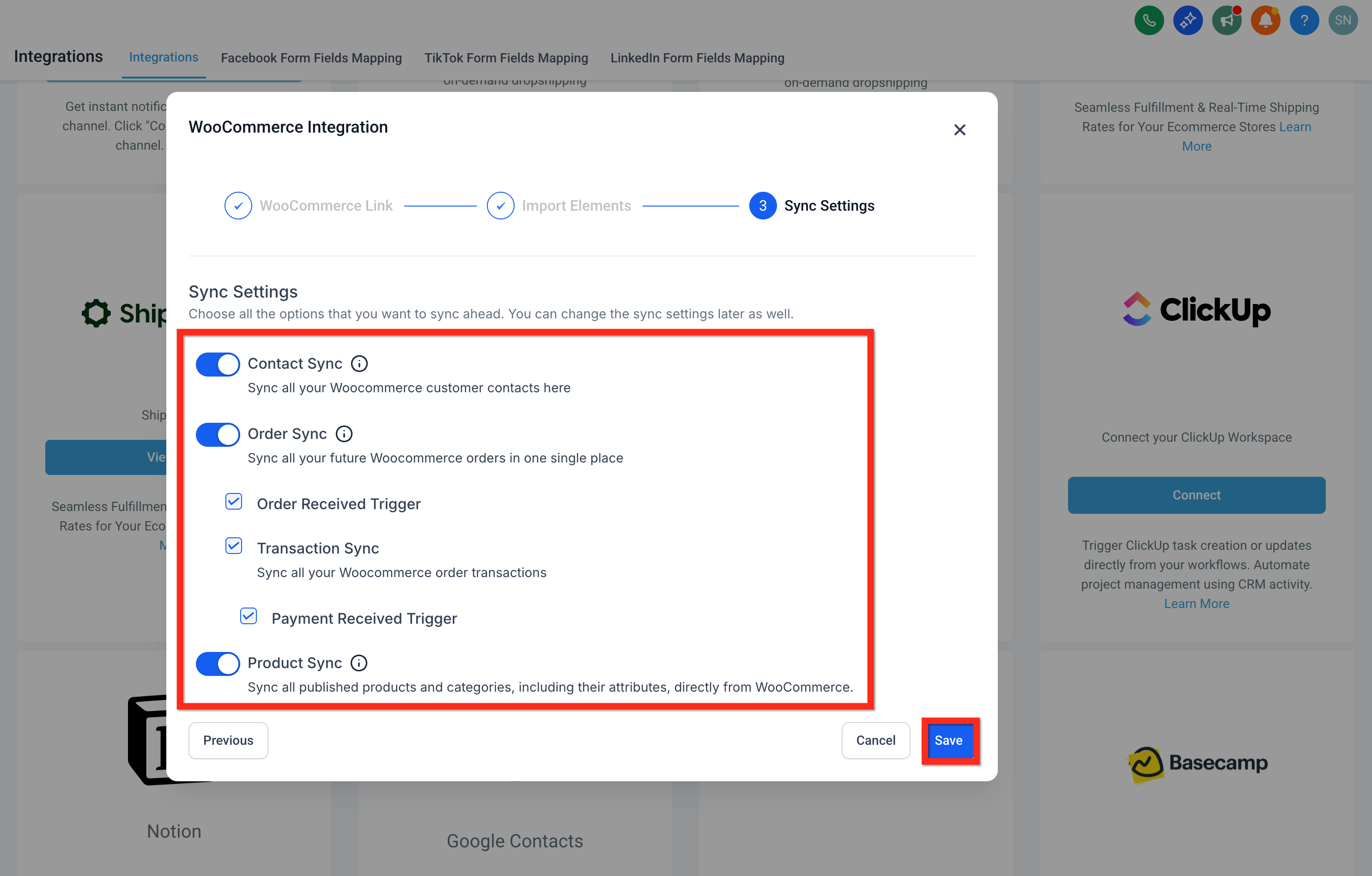1372x876 pixels.
Task: Open the SN user avatar
Action: pos(1342,20)
